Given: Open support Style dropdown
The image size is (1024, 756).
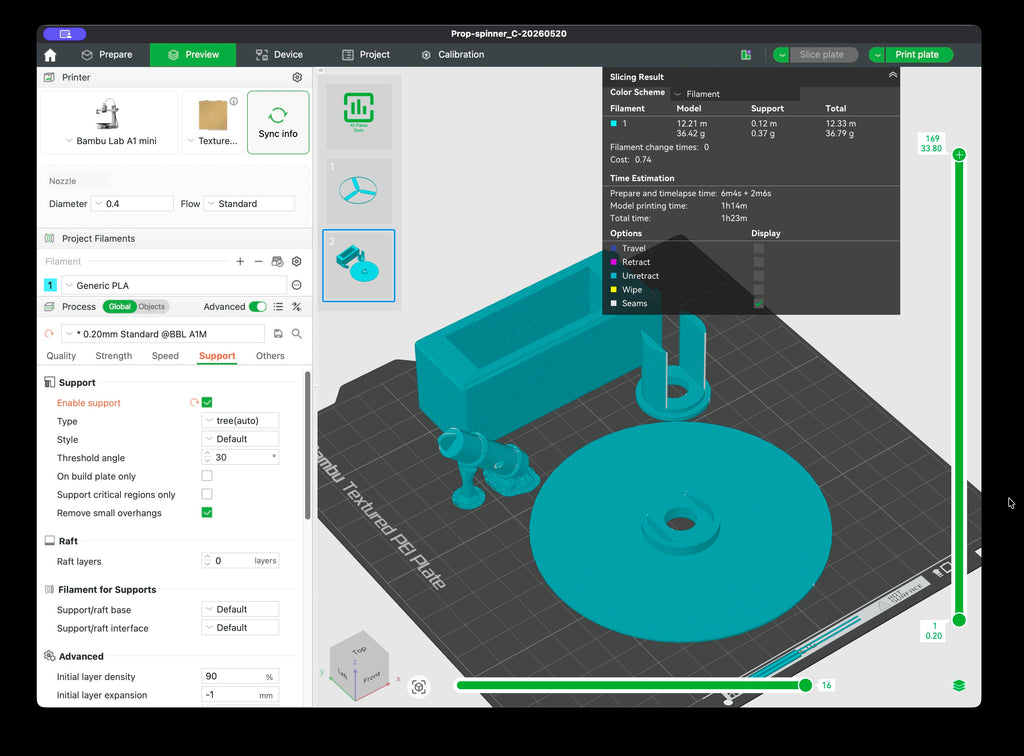Looking at the screenshot, I should pos(240,439).
